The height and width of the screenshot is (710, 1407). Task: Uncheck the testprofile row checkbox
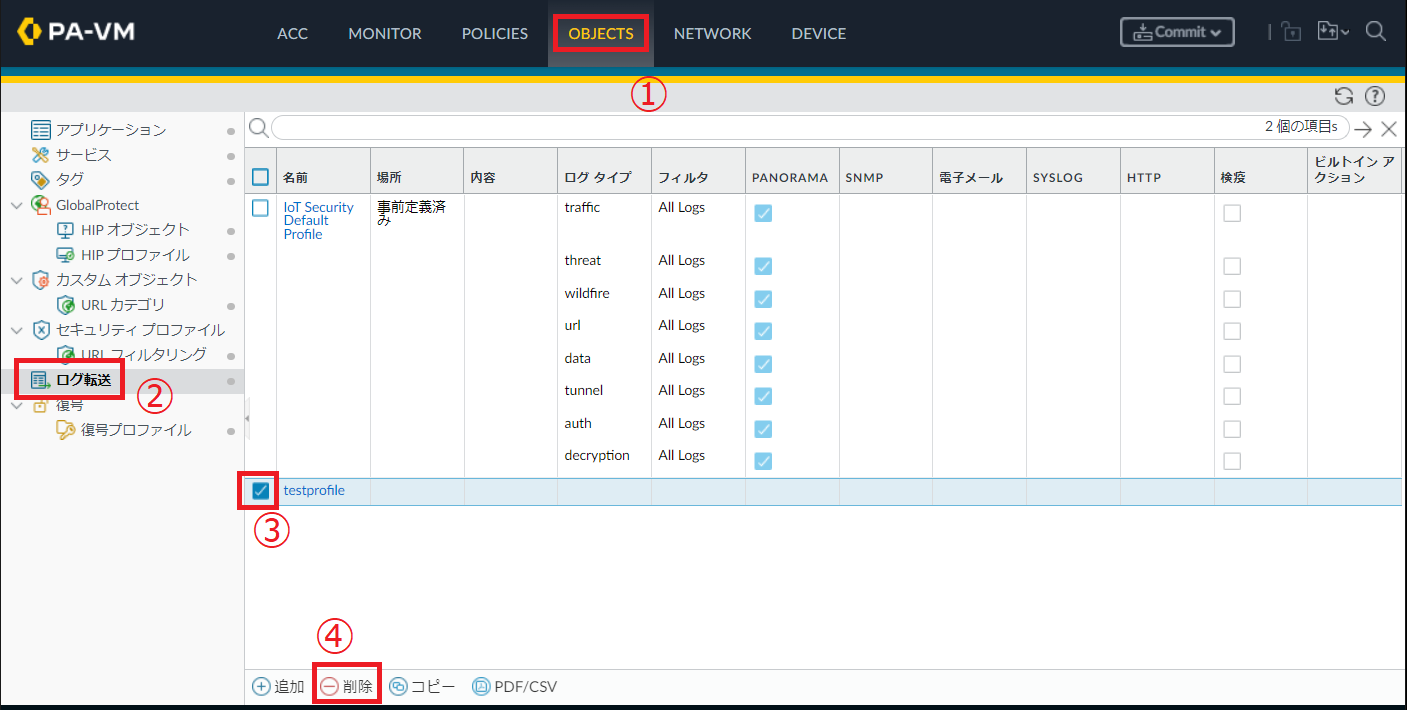260,491
